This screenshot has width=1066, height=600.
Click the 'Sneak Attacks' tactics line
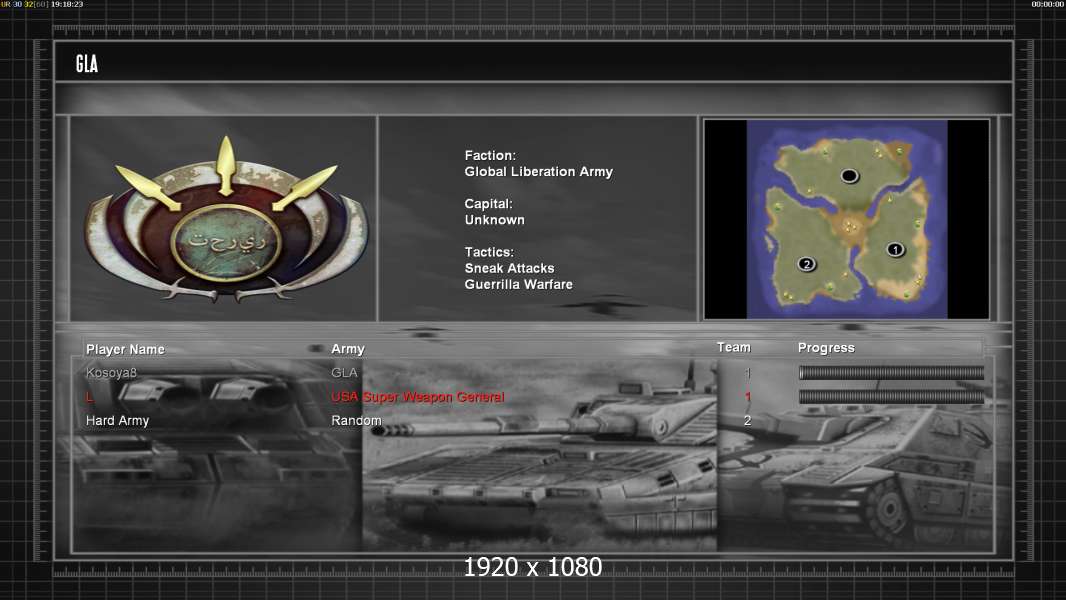(x=509, y=268)
